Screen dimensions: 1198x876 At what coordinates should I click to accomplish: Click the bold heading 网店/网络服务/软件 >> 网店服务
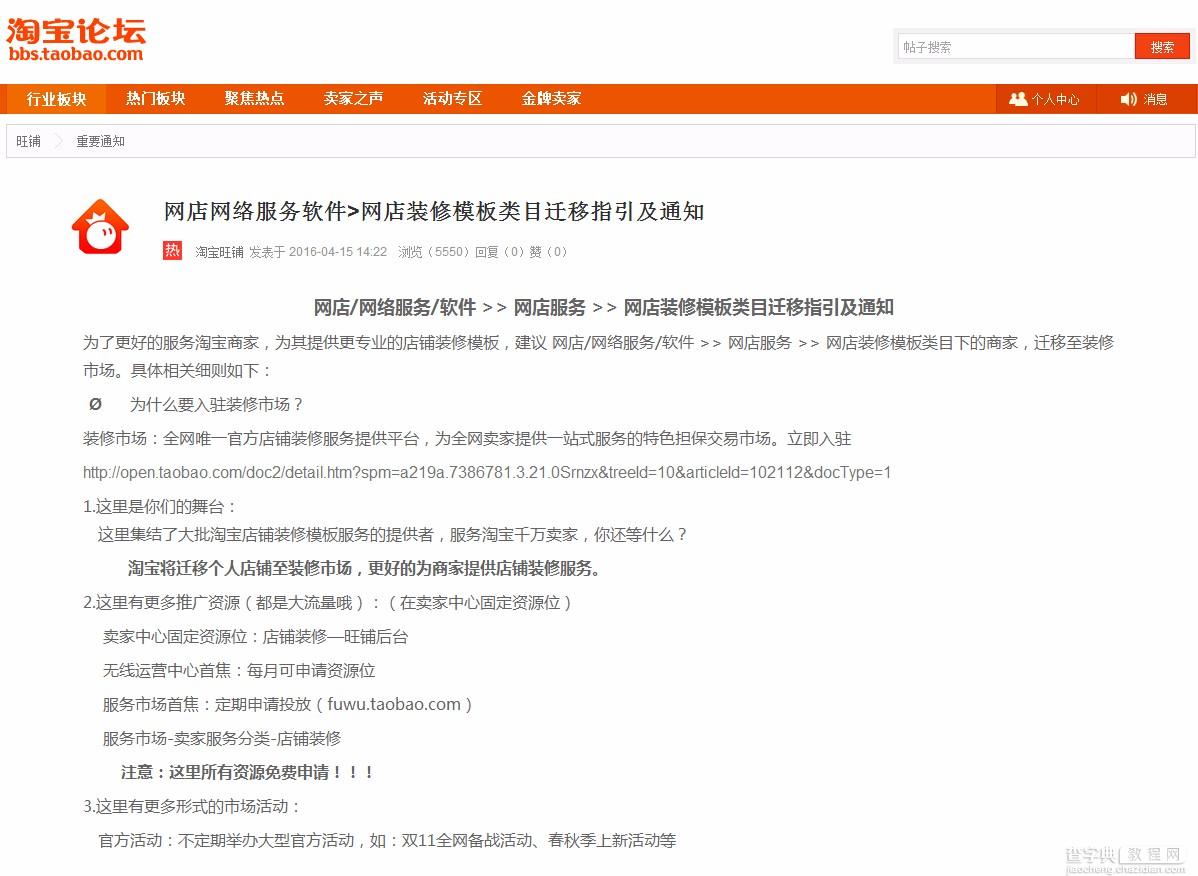click(x=449, y=308)
